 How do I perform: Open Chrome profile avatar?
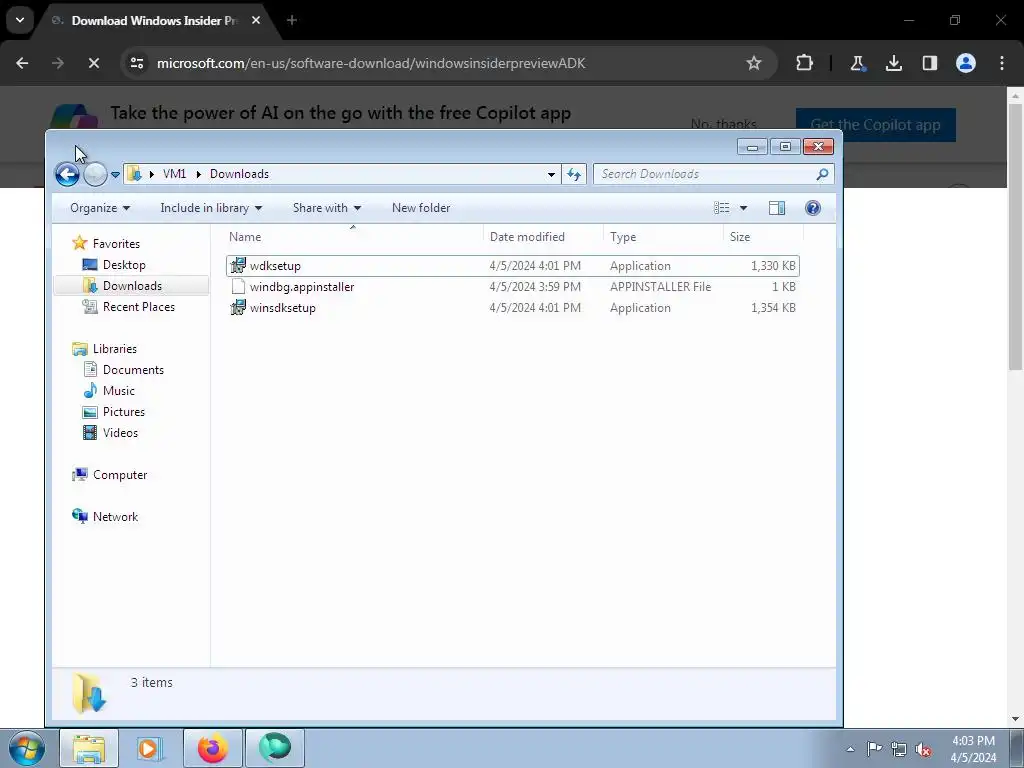coord(966,63)
